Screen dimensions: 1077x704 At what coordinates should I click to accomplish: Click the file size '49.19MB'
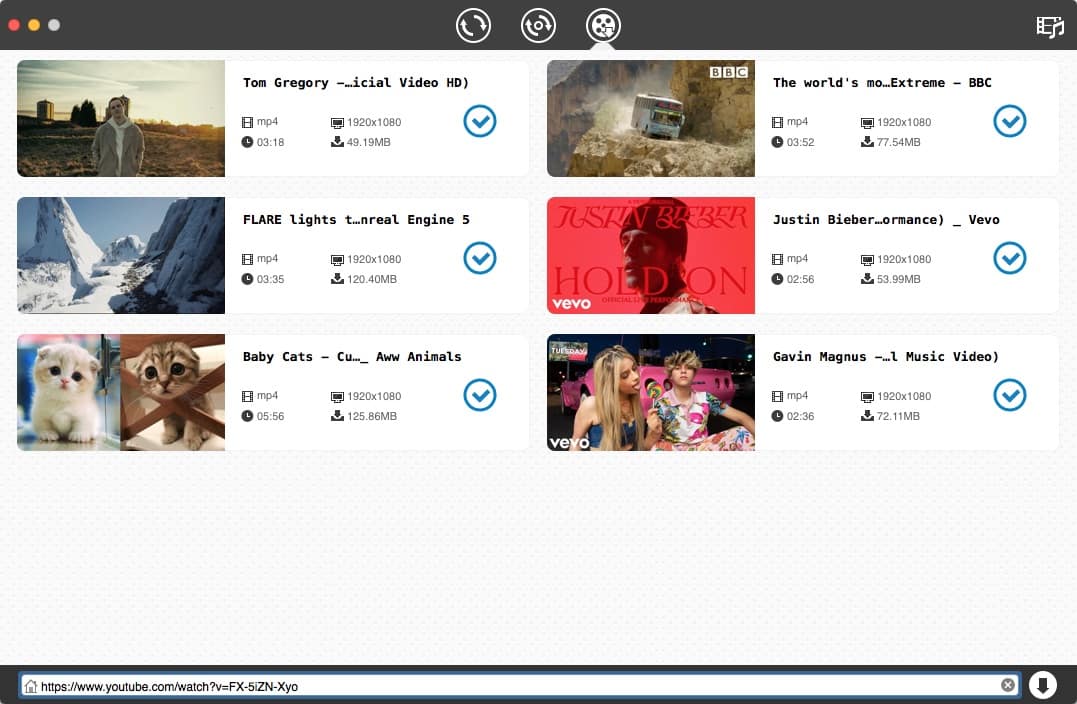pyautogui.click(x=369, y=142)
